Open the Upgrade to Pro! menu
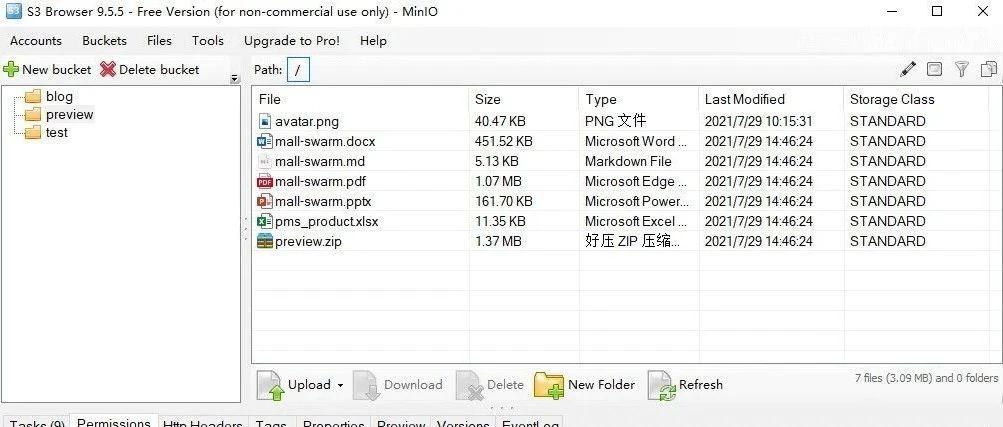This screenshot has width=1003, height=427. click(x=292, y=41)
